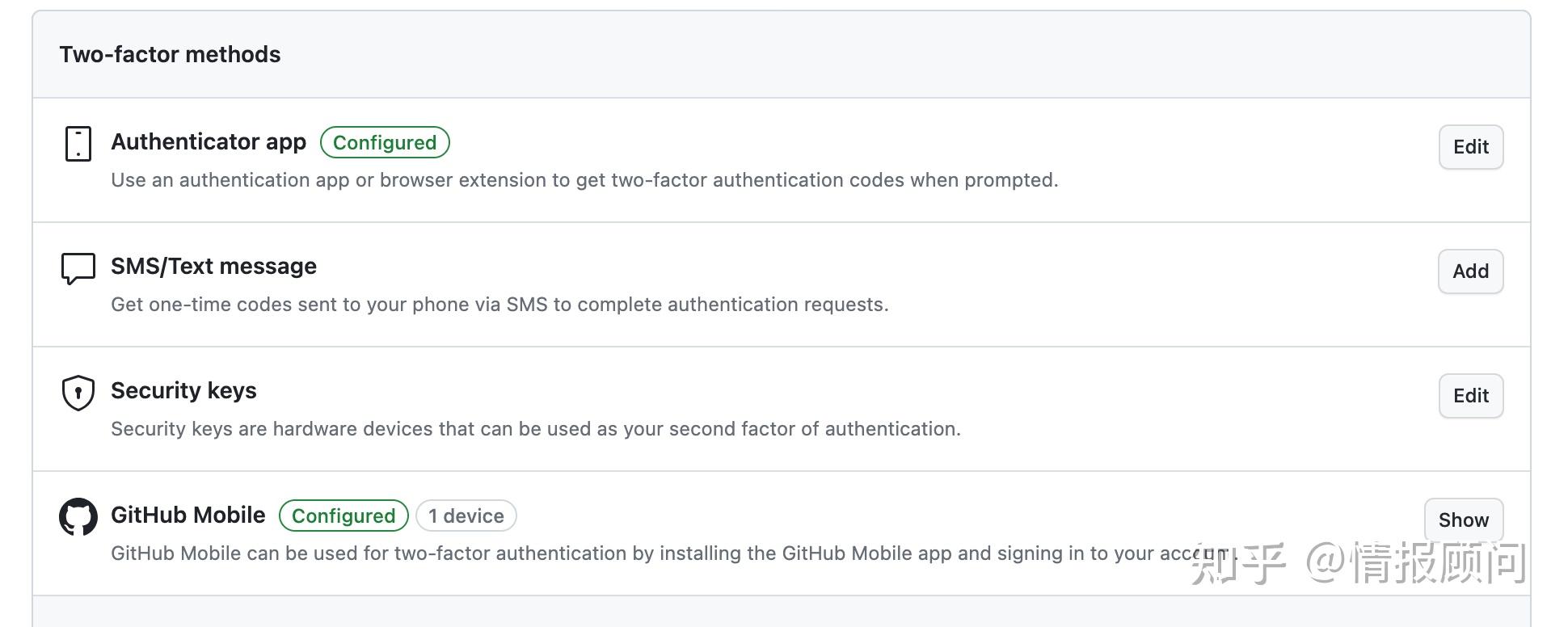Click the authenticator app description text
Screen dimensions: 1568x627
coord(584,180)
